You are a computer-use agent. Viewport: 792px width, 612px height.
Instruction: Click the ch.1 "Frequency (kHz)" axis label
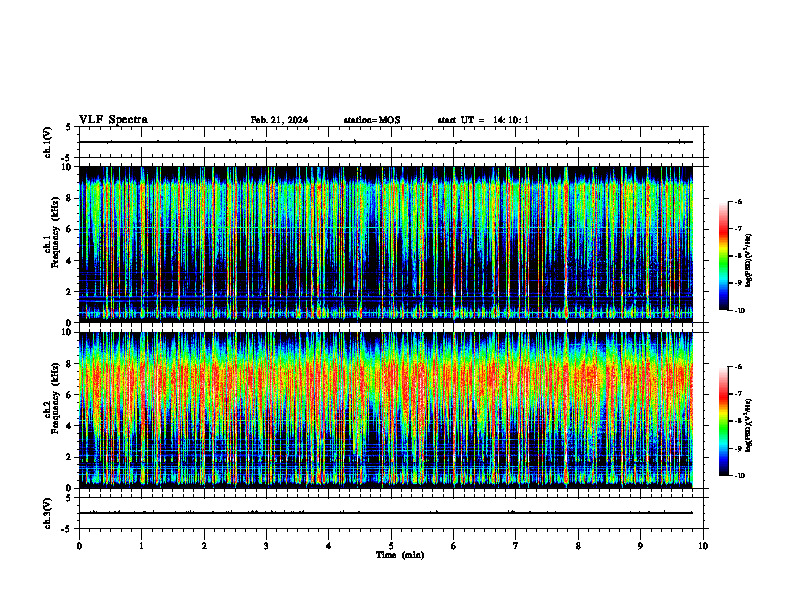56,232
